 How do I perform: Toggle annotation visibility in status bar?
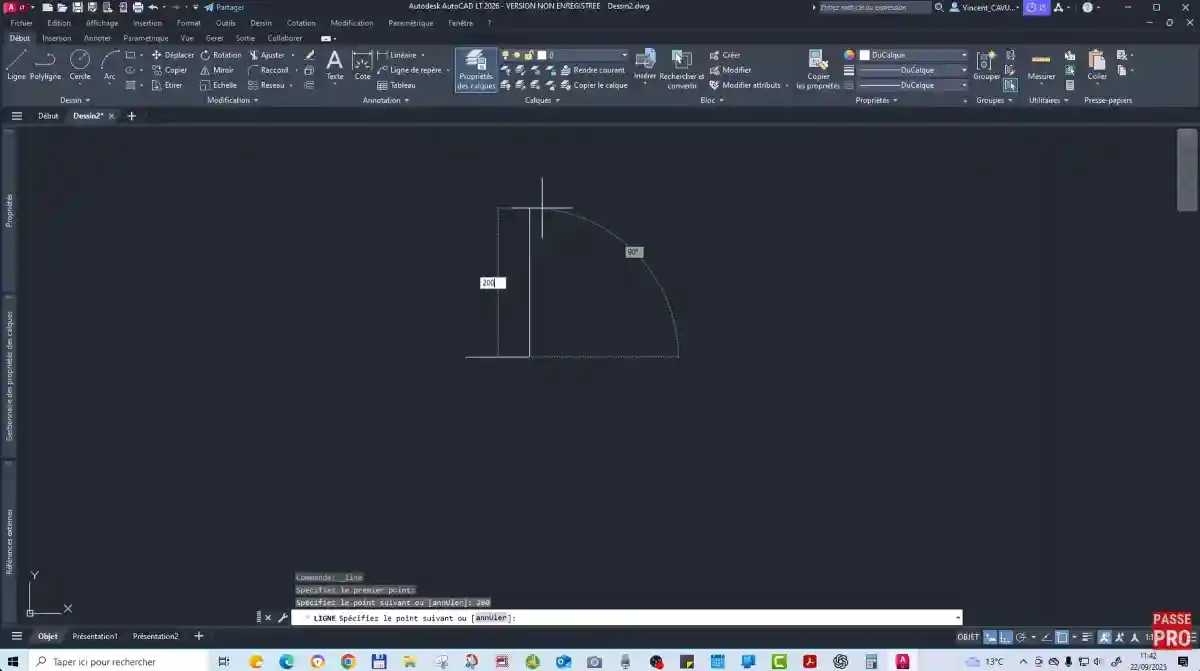click(x=1104, y=636)
